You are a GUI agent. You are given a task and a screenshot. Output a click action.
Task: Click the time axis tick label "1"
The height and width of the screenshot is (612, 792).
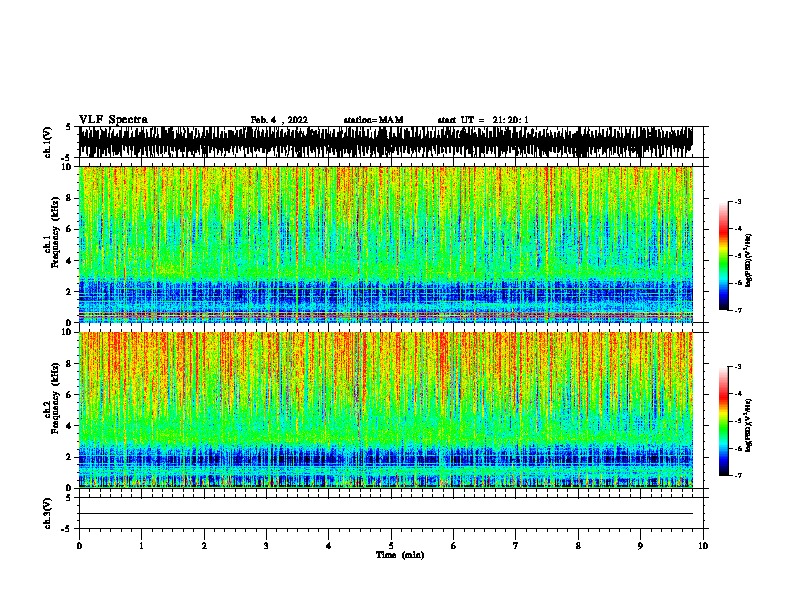(x=141, y=546)
